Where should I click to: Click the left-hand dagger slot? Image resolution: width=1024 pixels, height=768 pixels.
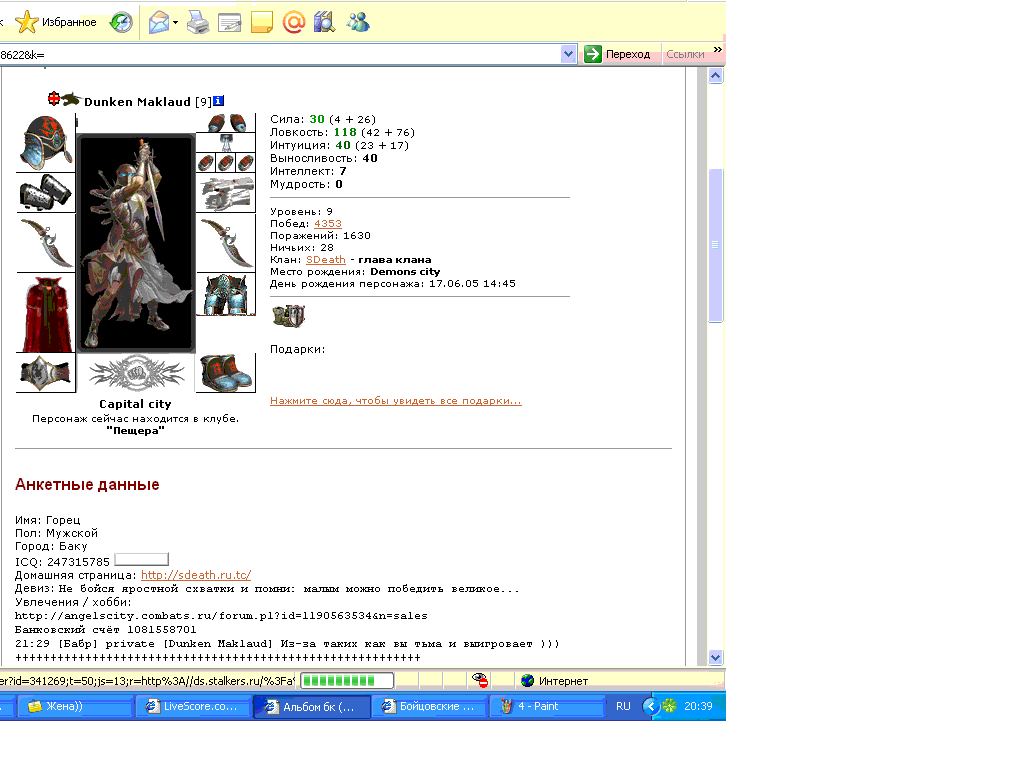pos(46,242)
